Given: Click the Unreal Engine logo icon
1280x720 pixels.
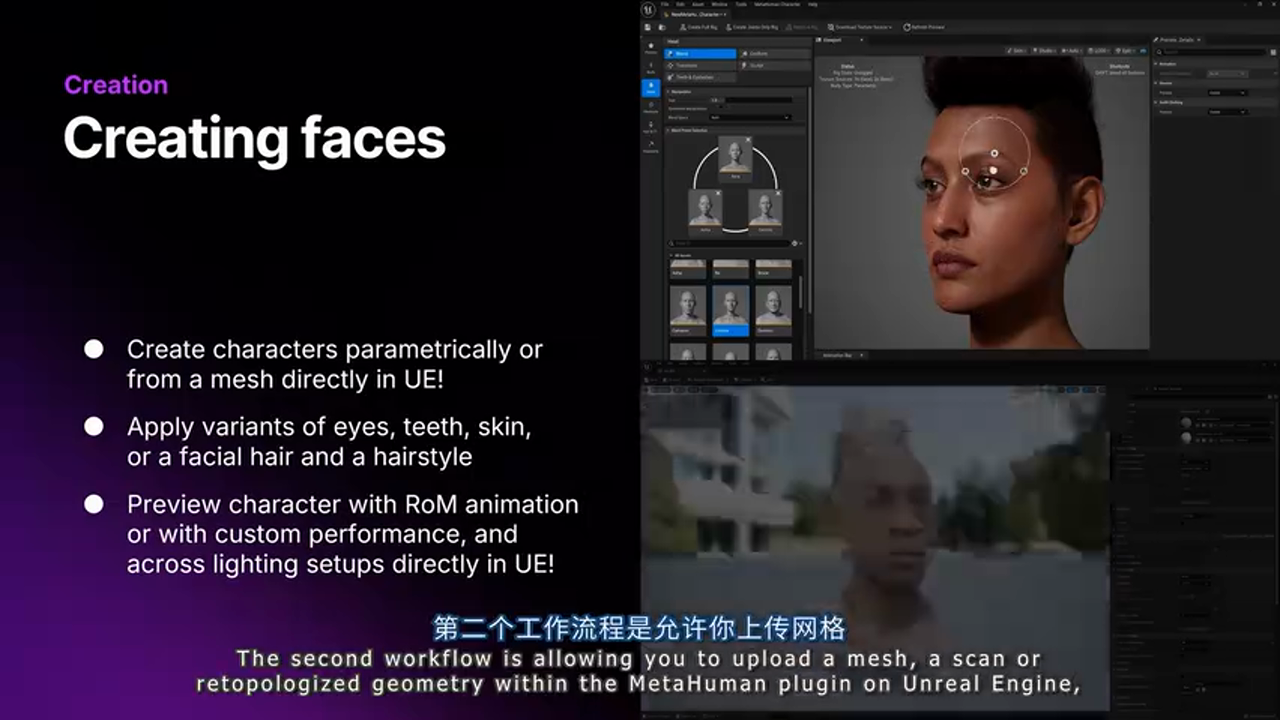Looking at the screenshot, I should coord(648,9).
